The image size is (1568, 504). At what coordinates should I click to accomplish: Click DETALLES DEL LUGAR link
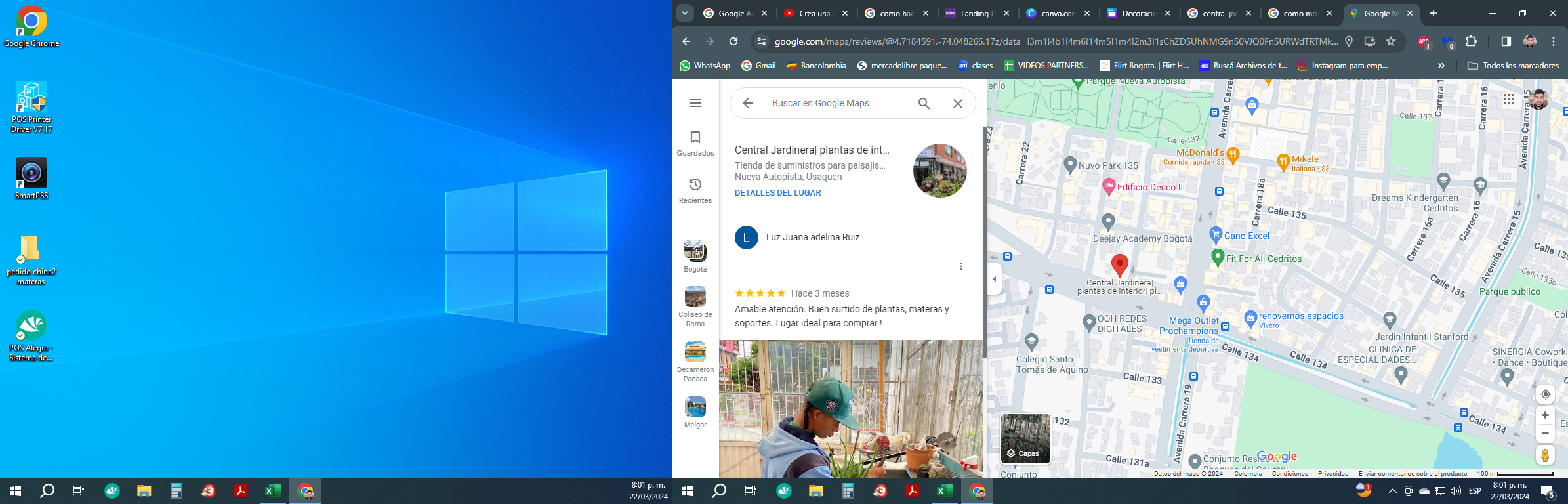(x=777, y=193)
